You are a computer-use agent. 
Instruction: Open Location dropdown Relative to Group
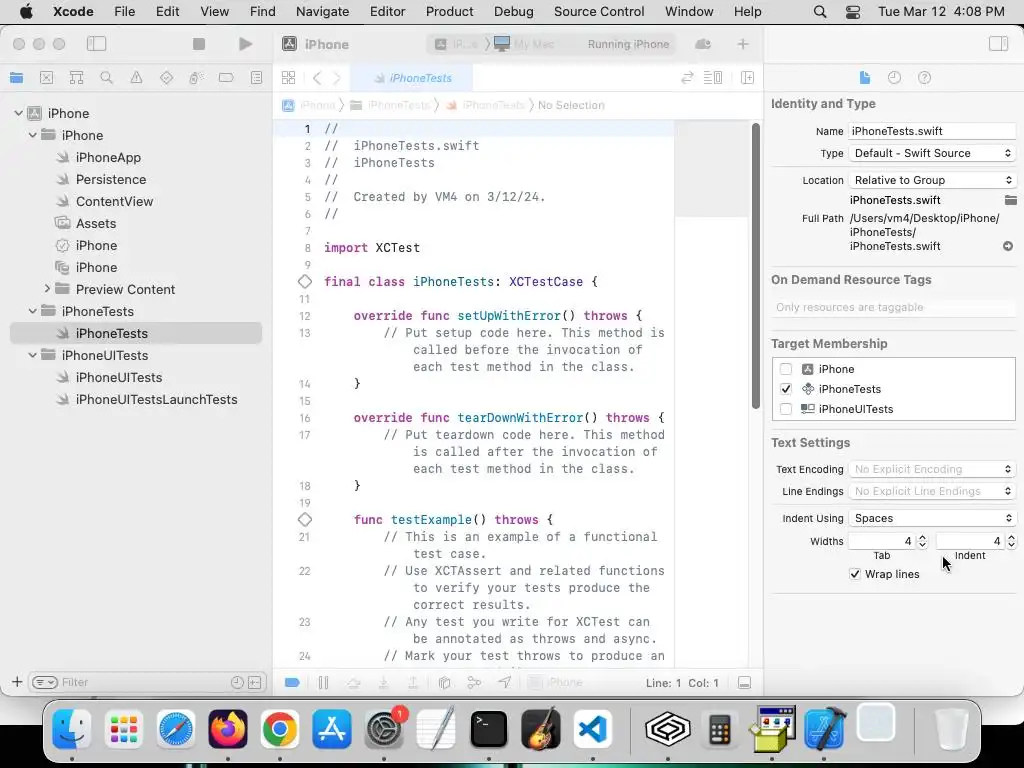coord(932,180)
